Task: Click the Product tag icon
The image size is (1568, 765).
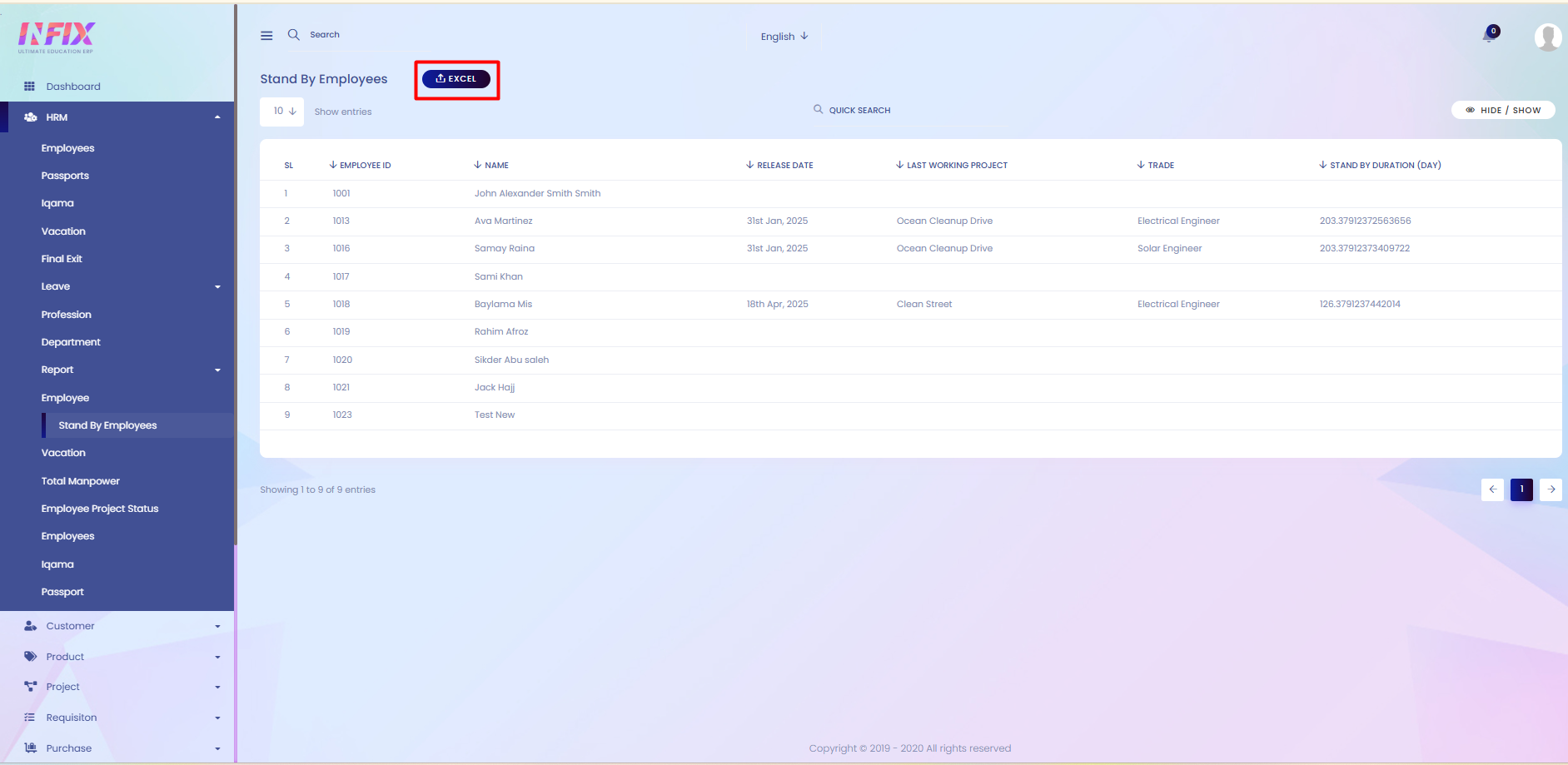Action: tap(31, 657)
